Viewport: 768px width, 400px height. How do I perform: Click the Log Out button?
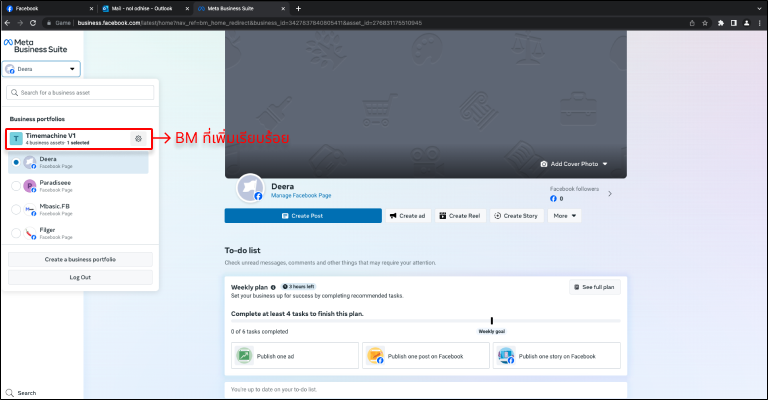[x=80, y=277]
